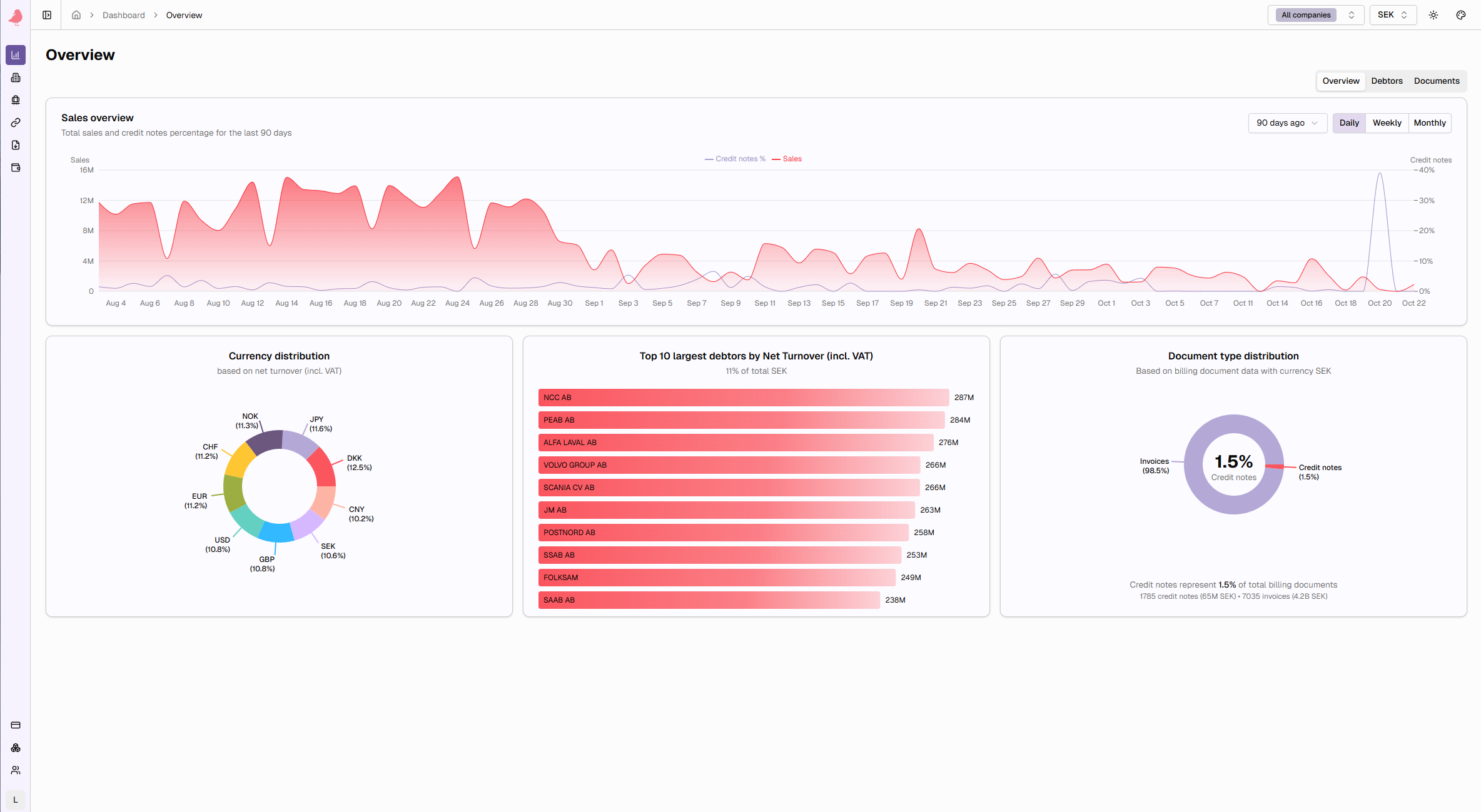This screenshot has width=1481, height=812.
Task: Switch to the Documents tab
Action: [1436, 81]
